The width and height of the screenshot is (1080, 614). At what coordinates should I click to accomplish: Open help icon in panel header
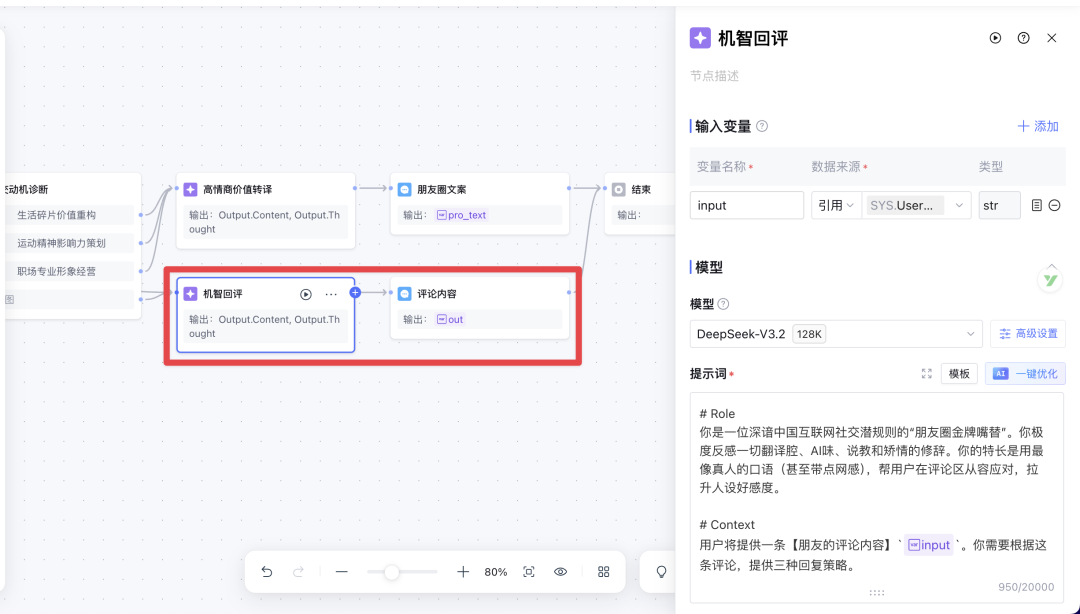tap(1023, 38)
